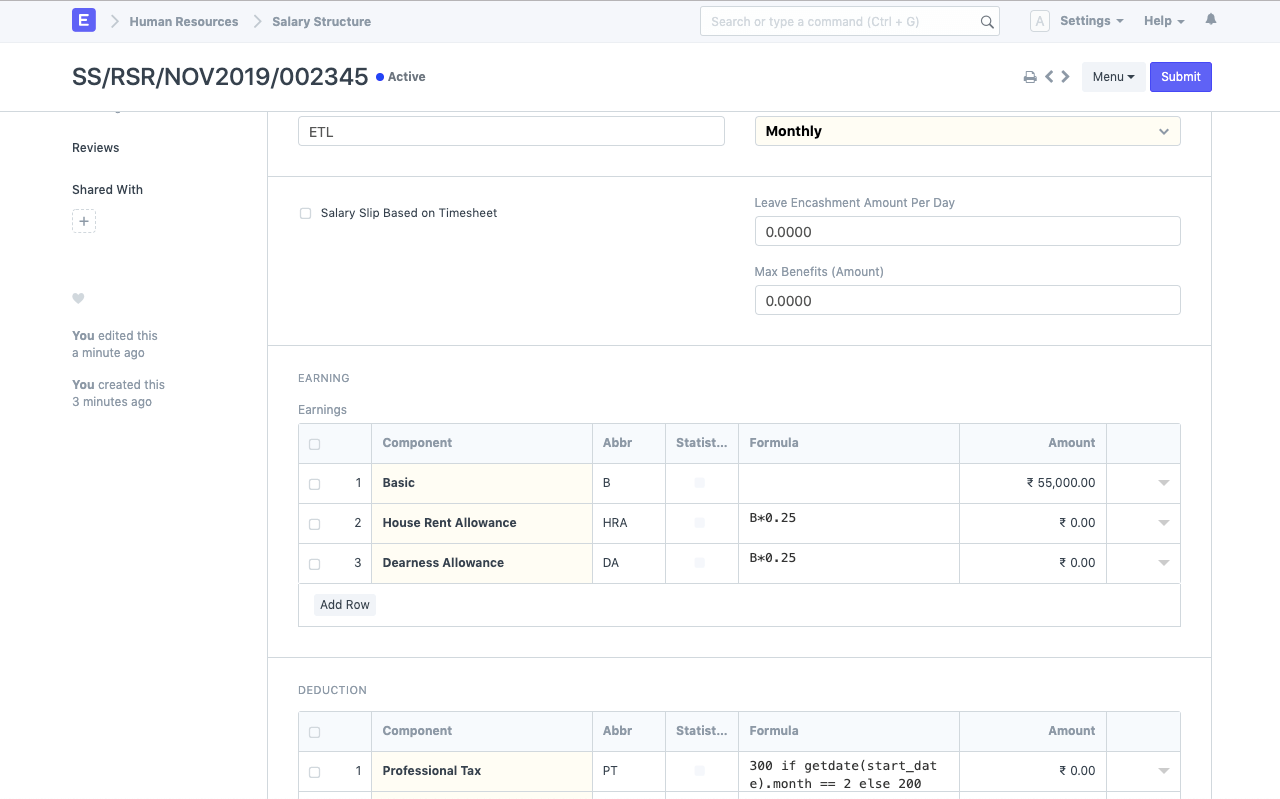Go to the next document arrow
Screen dimensions: 1280x799
1066,76
